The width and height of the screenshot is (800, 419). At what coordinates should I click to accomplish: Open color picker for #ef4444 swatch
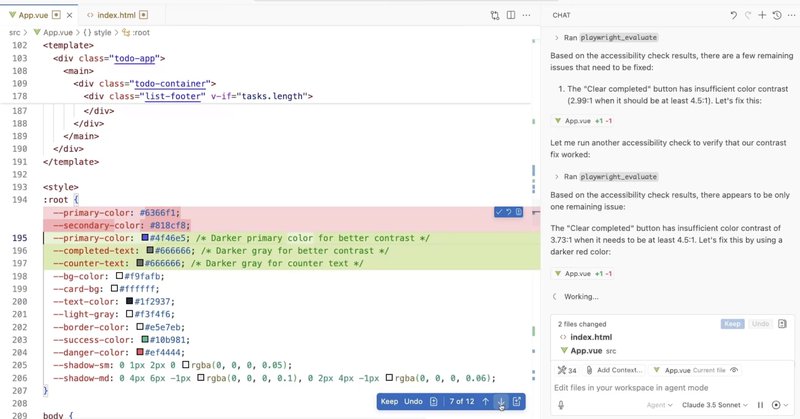(140, 352)
